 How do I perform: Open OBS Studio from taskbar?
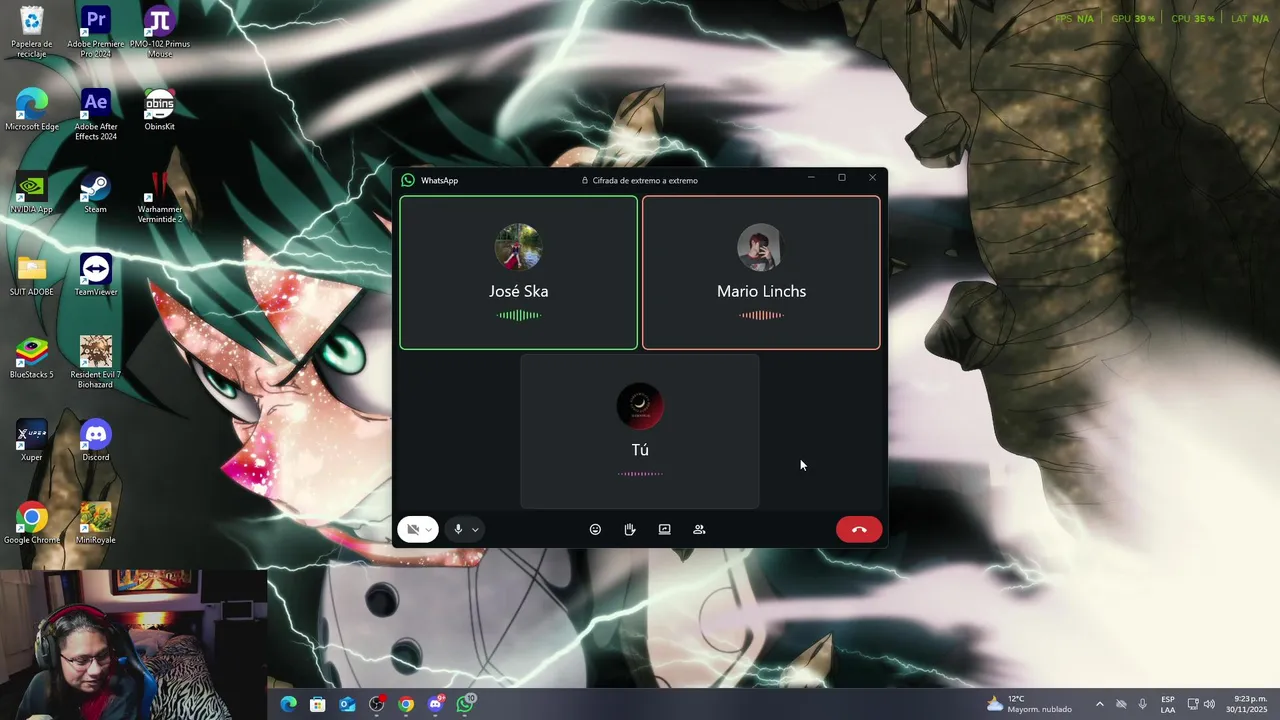pyautogui.click(x=377, y=704)
